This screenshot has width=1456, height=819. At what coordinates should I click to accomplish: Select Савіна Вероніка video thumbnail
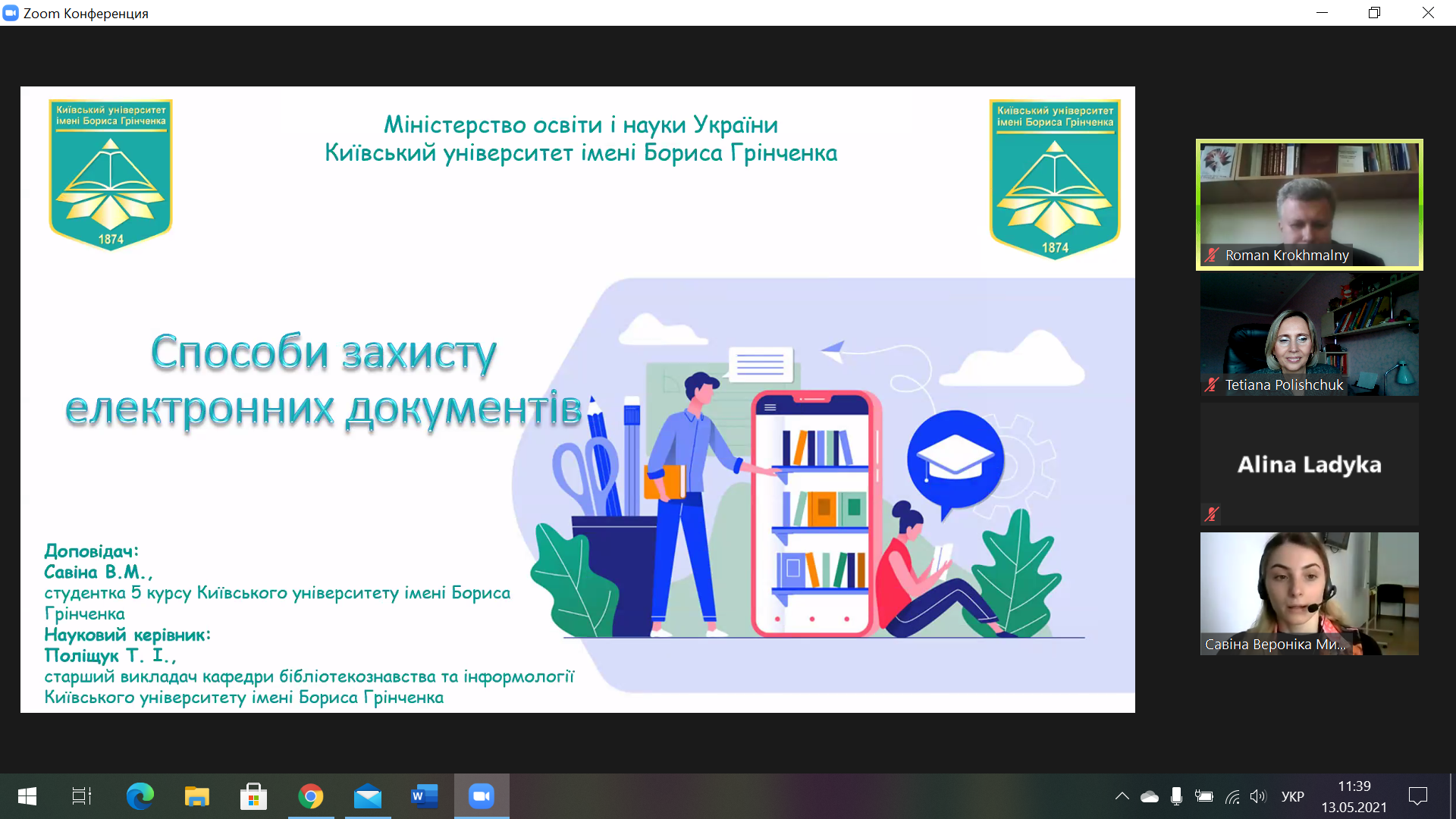[x=1309, y=594]
